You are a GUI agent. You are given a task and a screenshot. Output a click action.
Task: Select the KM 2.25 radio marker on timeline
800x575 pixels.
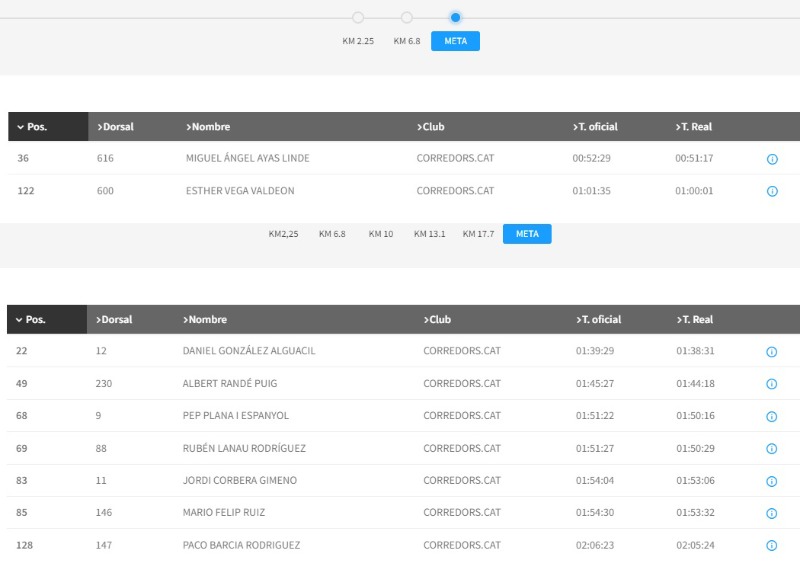[x=358, y=18]
